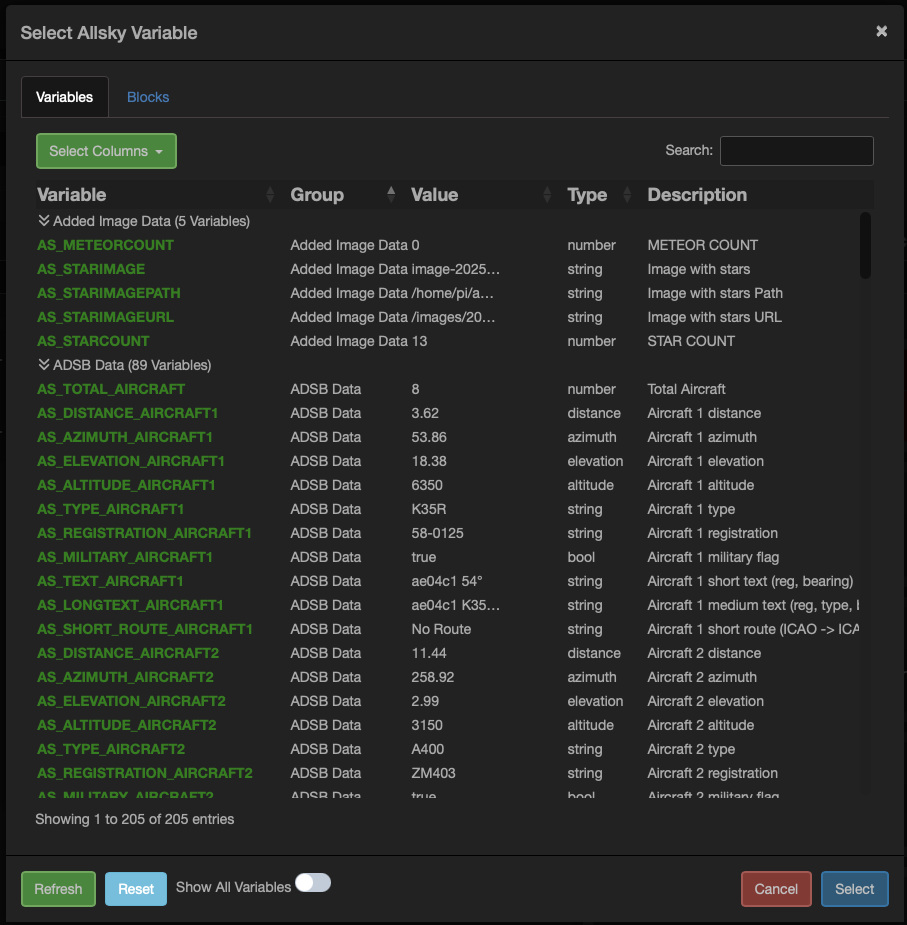Click the Reset button

coord(136,889)
